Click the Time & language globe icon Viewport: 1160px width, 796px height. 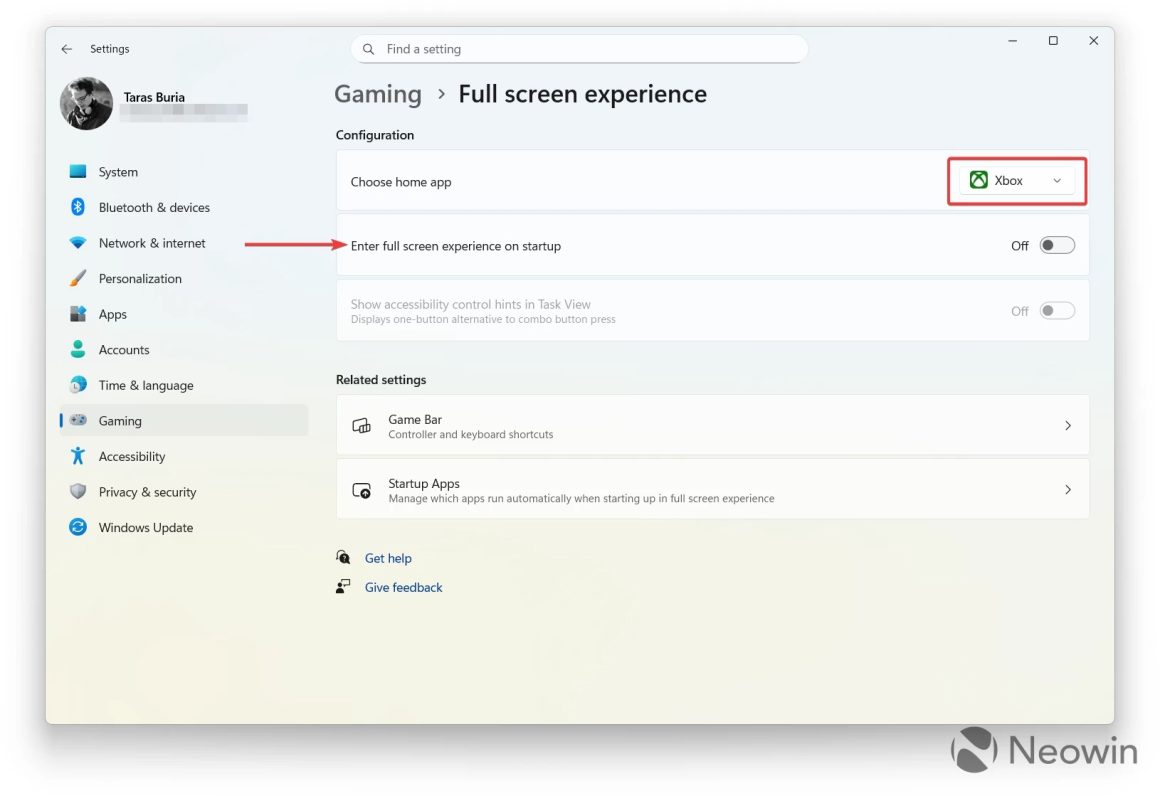click(x=78, y=385)
